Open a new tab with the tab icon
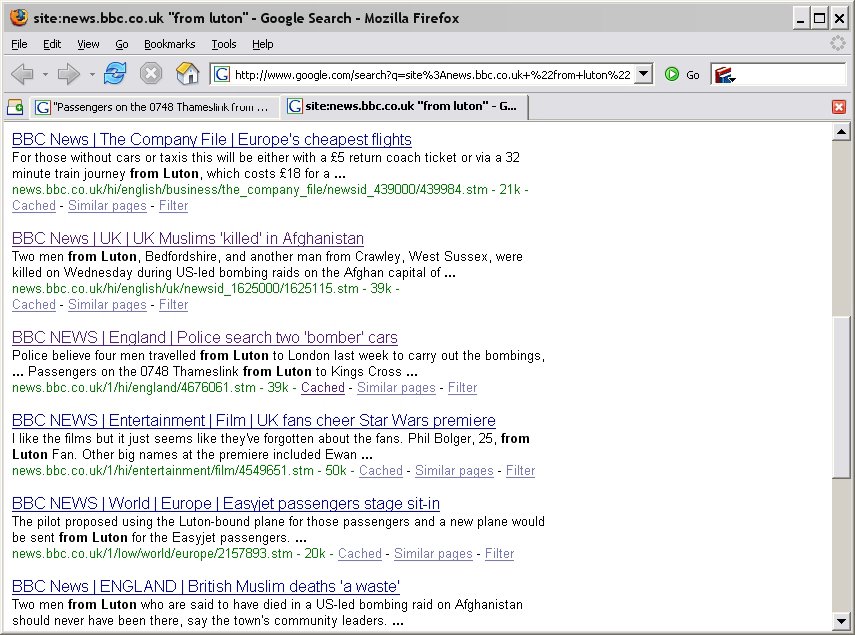 point(15,107)
